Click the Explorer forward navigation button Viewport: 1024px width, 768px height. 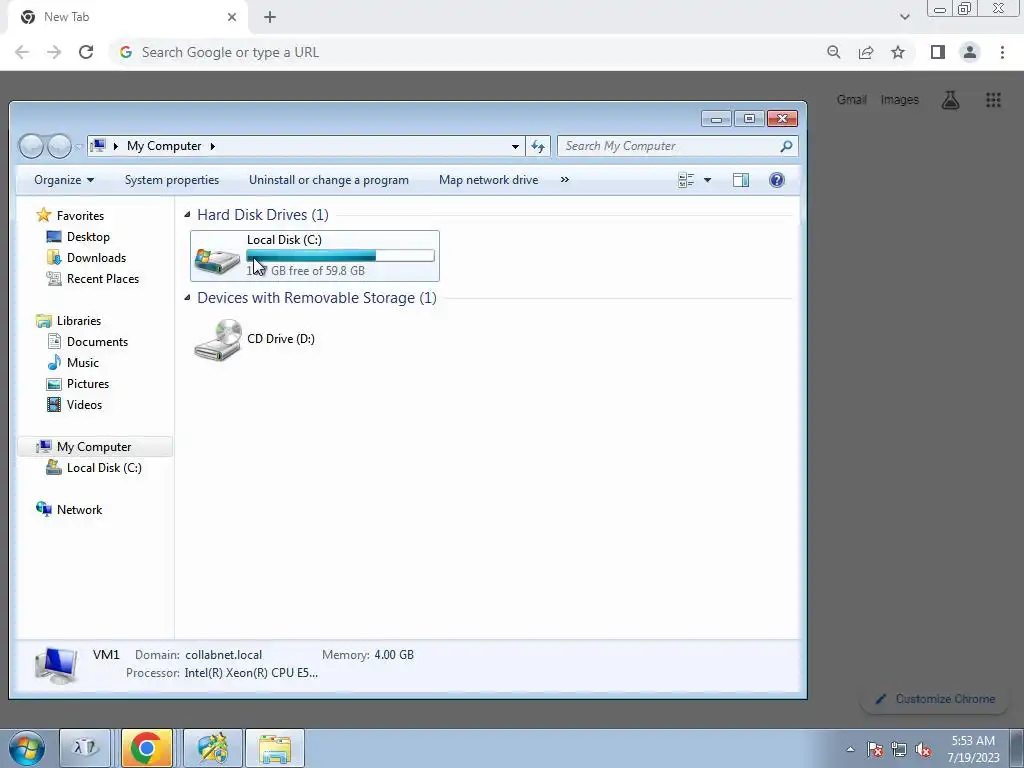(59, 146)
